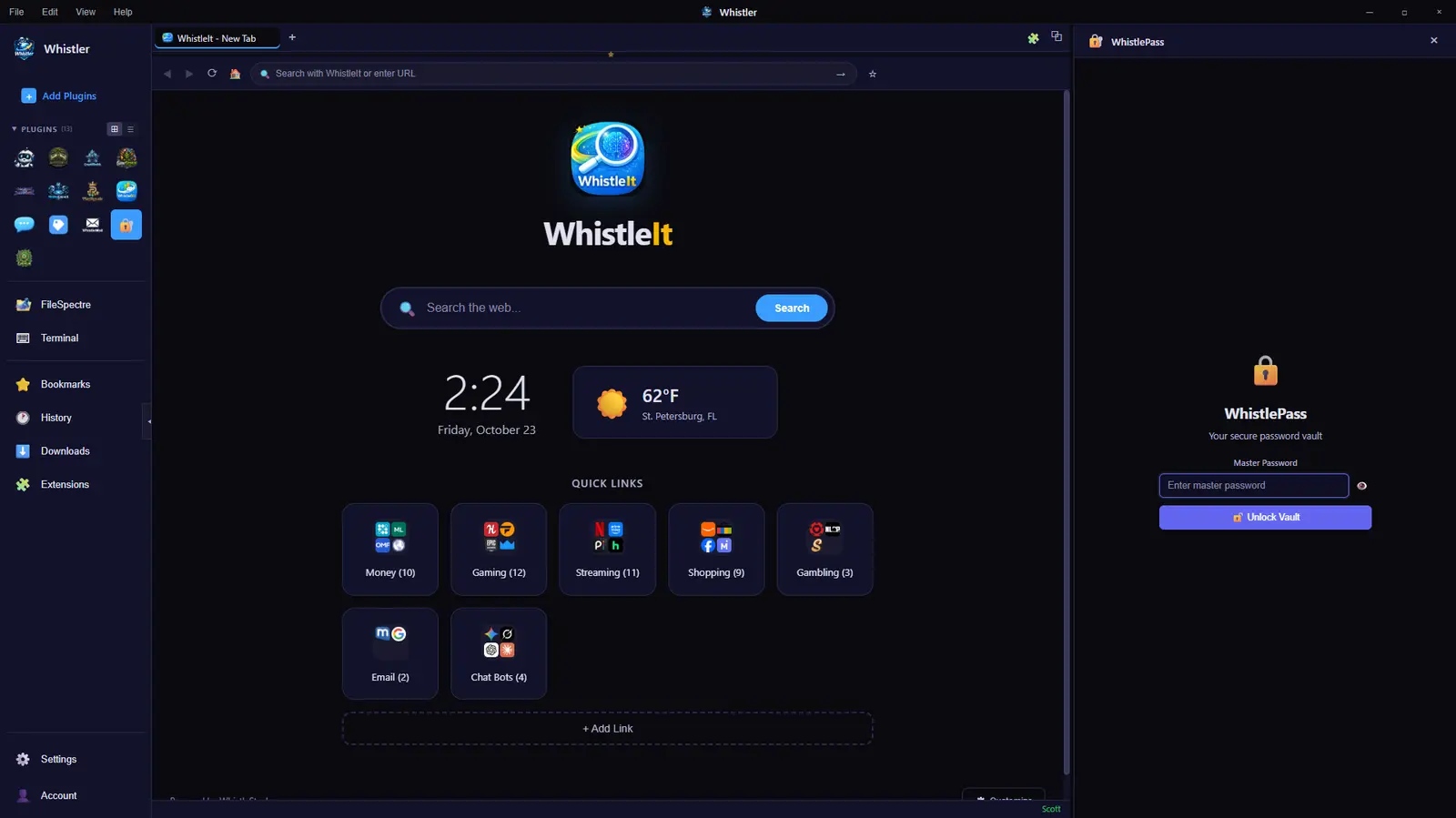The image size is (1456, 818).
Task: Expand the Chat Bots (4) folder
Action: coord(499,653)
